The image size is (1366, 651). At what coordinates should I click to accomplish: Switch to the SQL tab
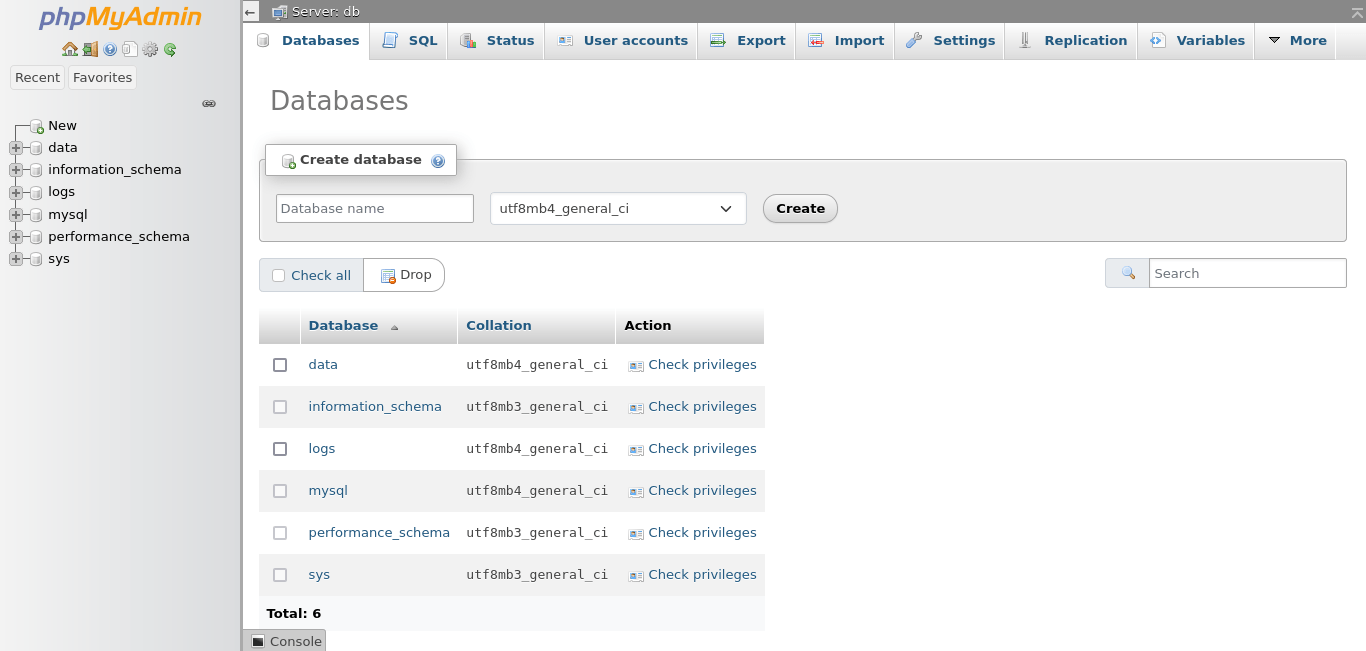coord(410,41)
